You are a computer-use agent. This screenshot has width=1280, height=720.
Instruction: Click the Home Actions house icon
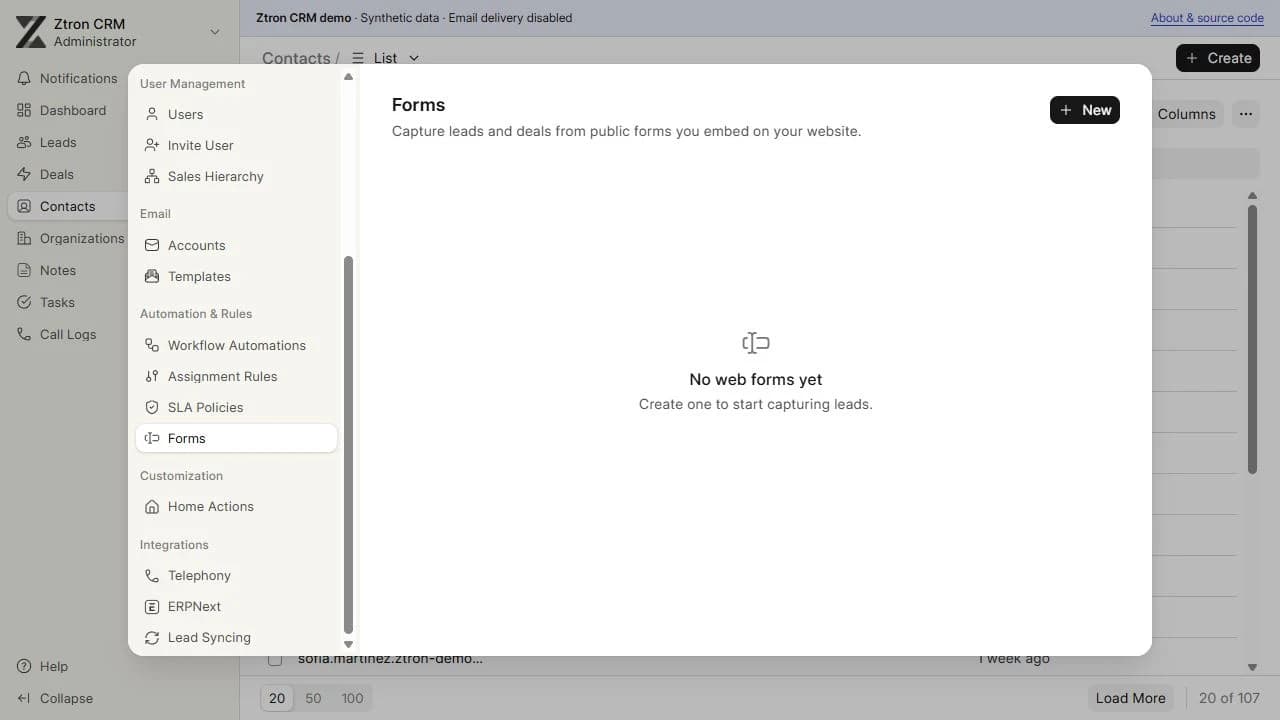pos(152,506)
